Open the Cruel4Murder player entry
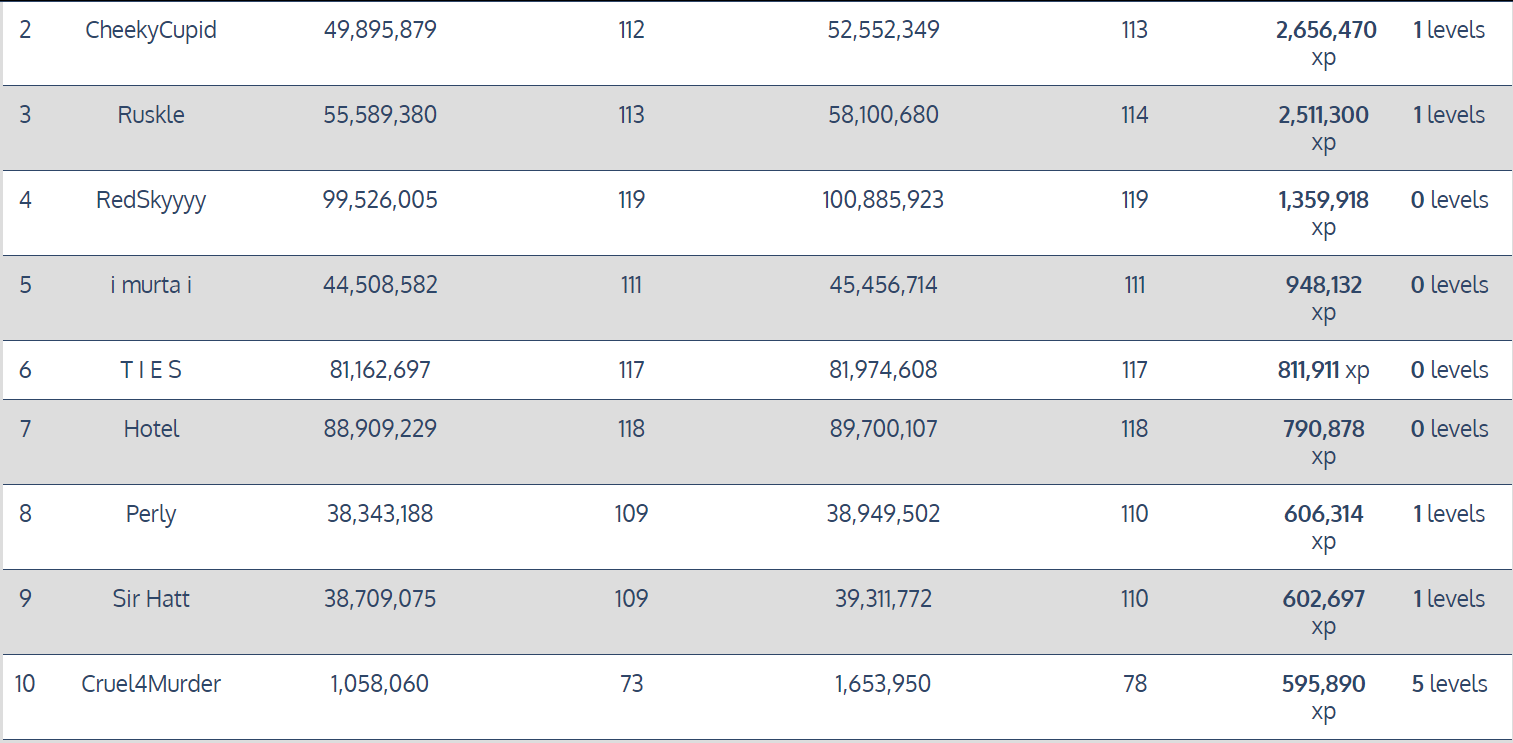This screenshot has width=1513, height=743. [x=151, y=684]
